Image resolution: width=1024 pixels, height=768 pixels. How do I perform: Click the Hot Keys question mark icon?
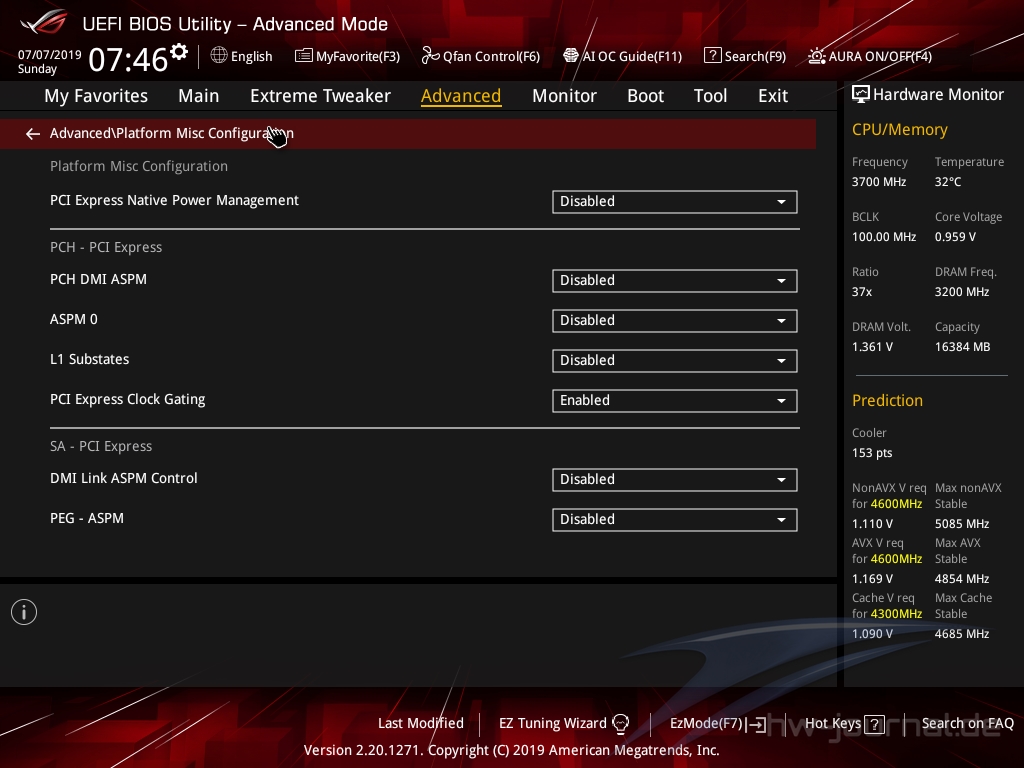(874, 724)
